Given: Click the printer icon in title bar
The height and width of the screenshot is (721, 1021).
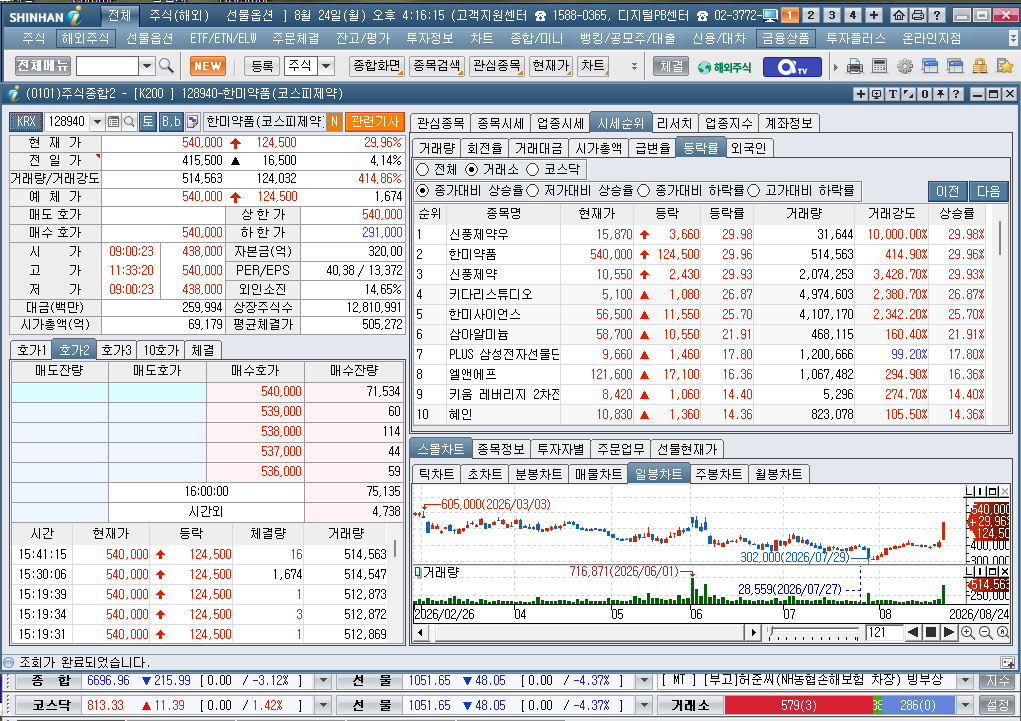Looking at the screenshot, I should point(917,15).
